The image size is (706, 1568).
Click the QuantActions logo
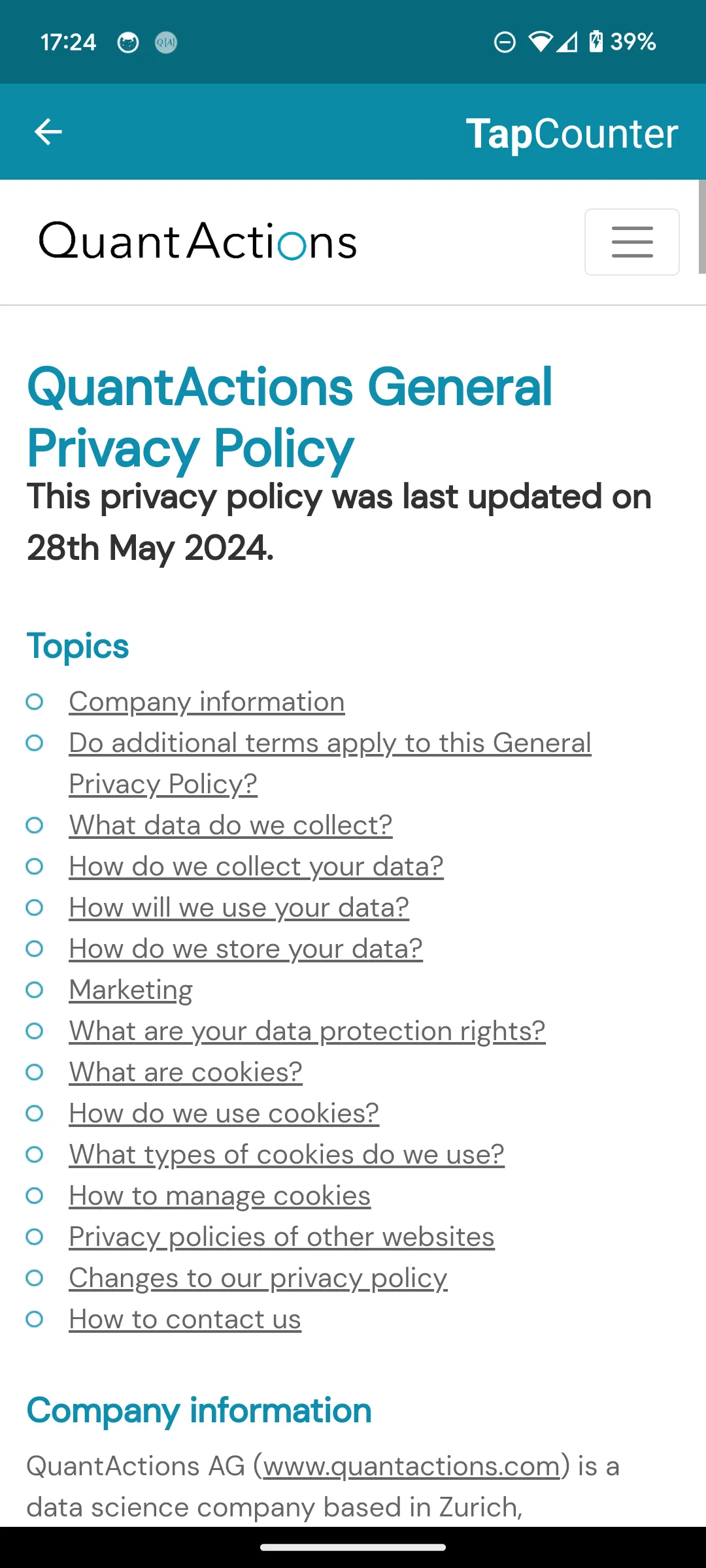[x=198, y=242]
